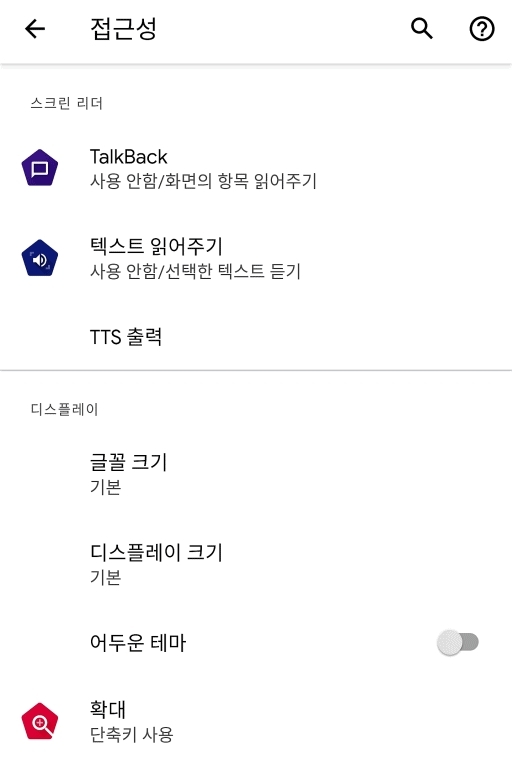
Task: Open TTS 출력 settings
Action: coord(256,337)
